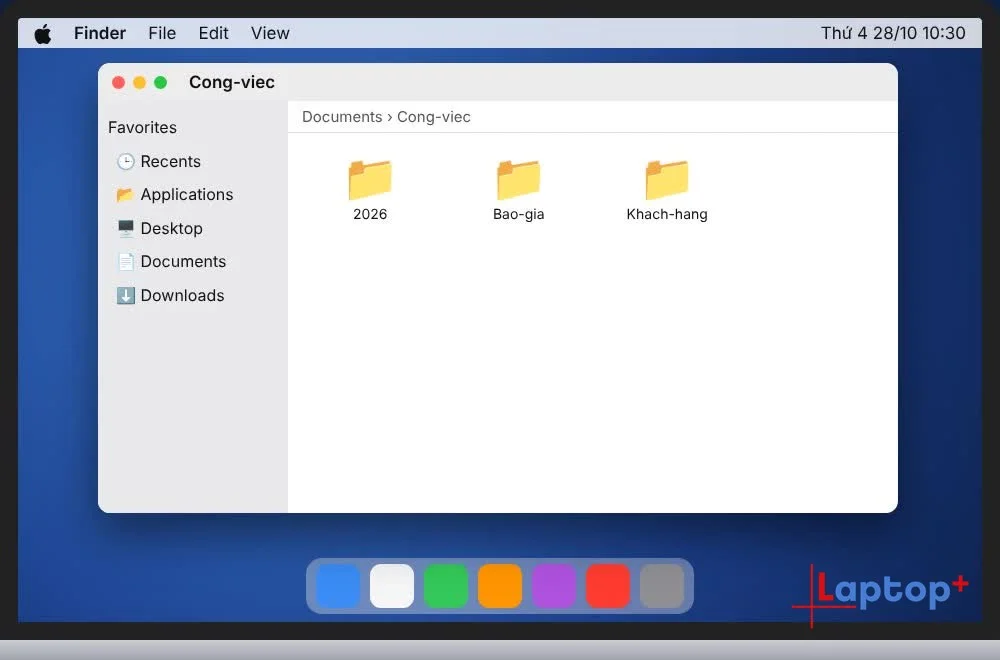Viewport: 1000px width, 660px height.
Task: Open the Finder menu
Action: pos(99,33)
